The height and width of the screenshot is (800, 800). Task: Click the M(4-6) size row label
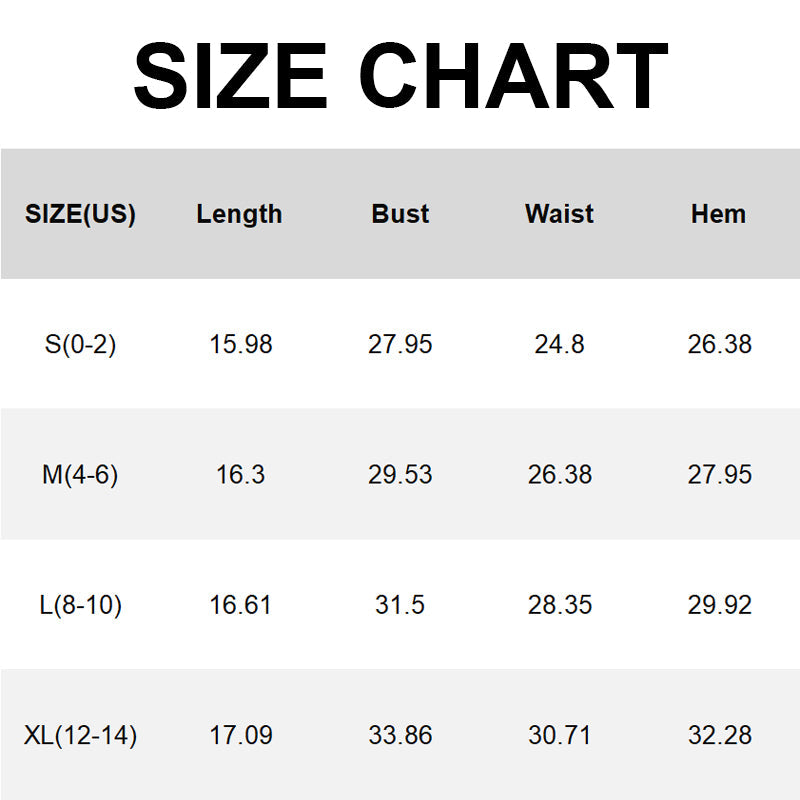[80, 475]
